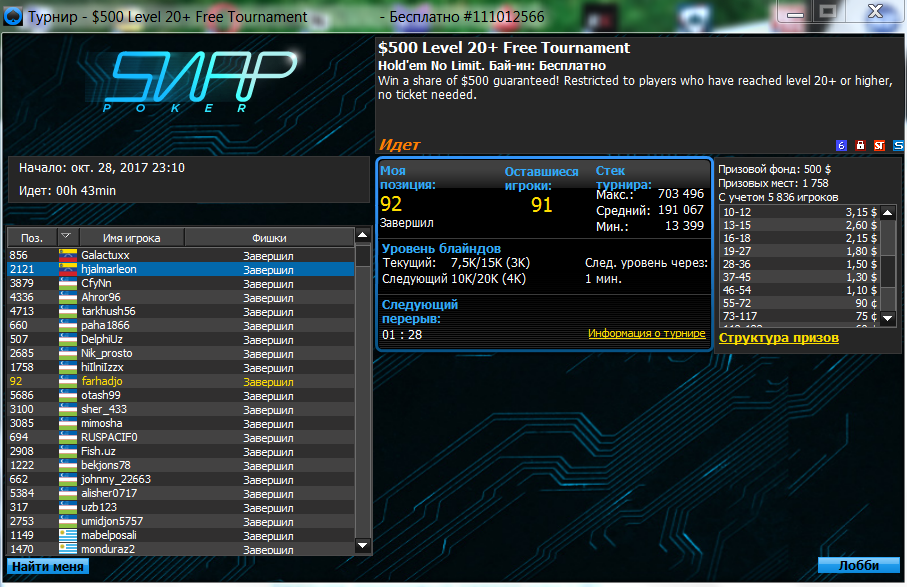Click the poker app icon in the title bar
Screen dimensions: 907x587
[13, 16]
